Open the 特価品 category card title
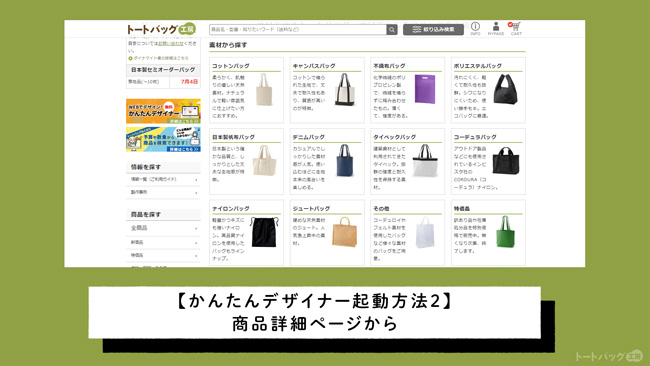The image size is (650, 366). pos(462,208)
